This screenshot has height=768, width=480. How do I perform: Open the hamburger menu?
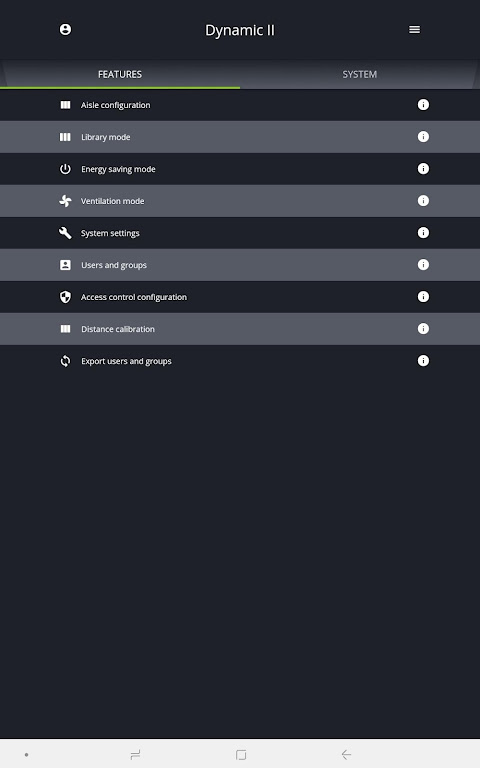414,29
